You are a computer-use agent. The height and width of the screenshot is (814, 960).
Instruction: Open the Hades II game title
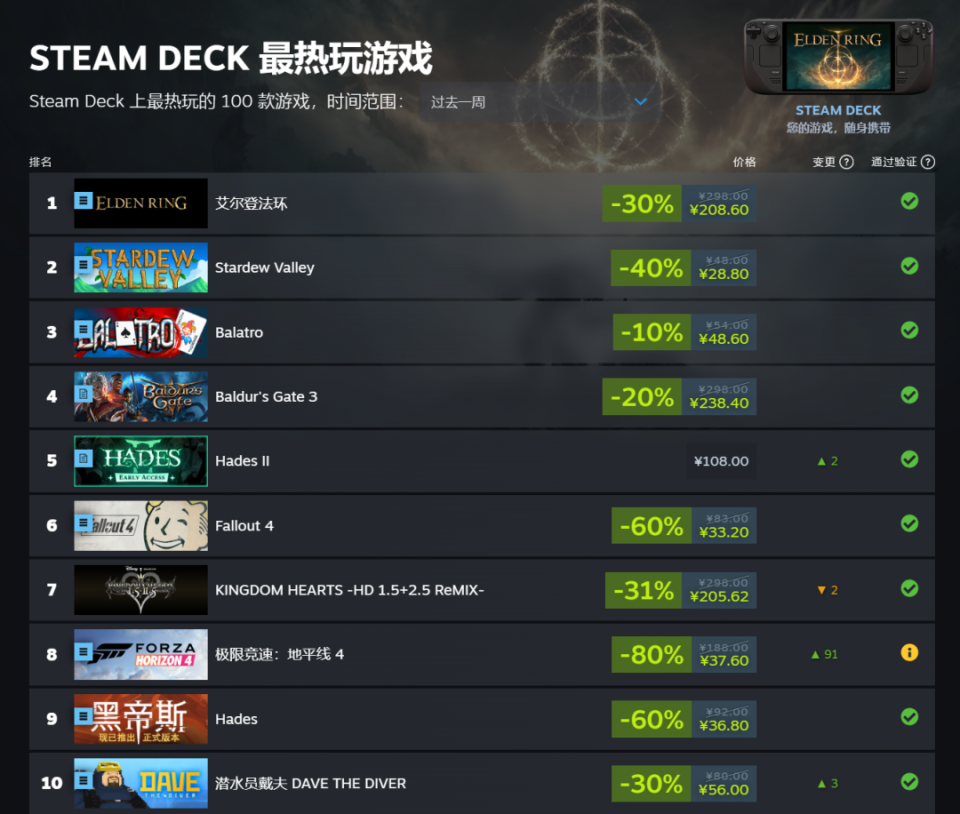coord(242,461)
